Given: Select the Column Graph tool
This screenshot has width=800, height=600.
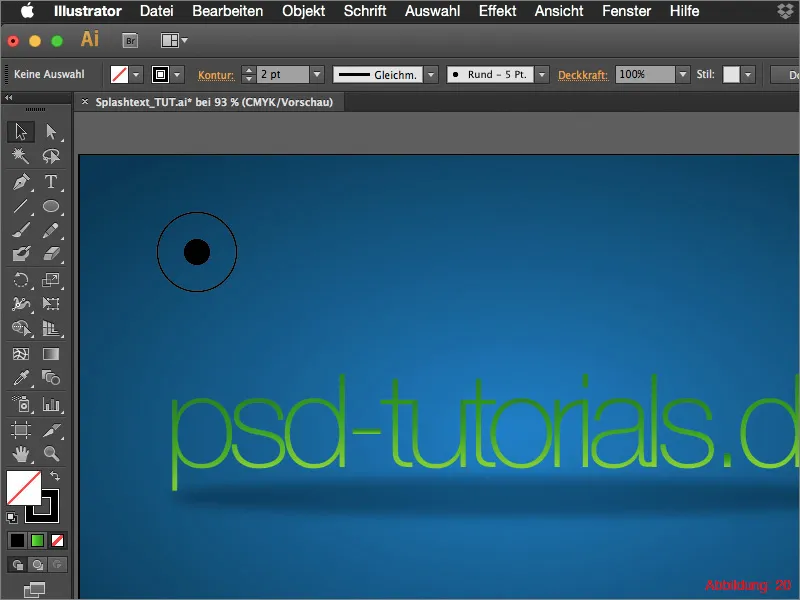Looking at the screenshot, I should (51, 405).
